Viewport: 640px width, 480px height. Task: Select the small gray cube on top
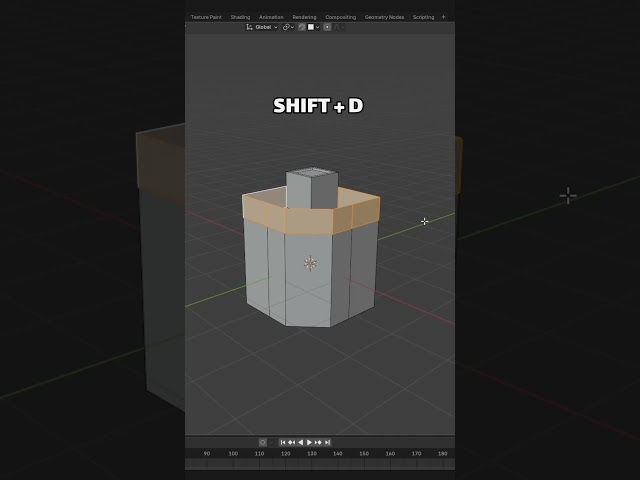click(x=312, y=189)
